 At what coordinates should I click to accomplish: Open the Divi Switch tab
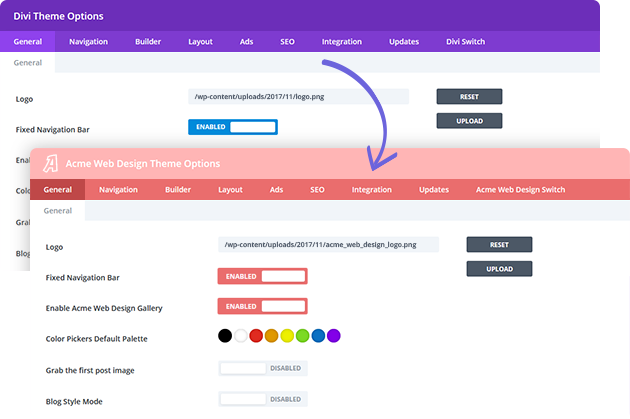coord(465,41)
